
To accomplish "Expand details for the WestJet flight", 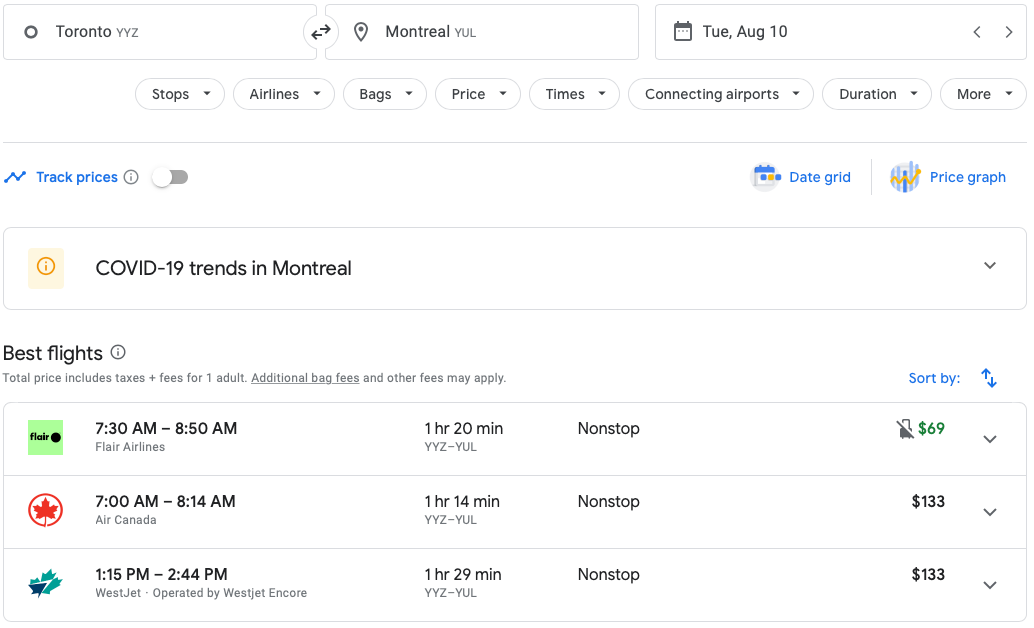I will [x=989, y=585].
